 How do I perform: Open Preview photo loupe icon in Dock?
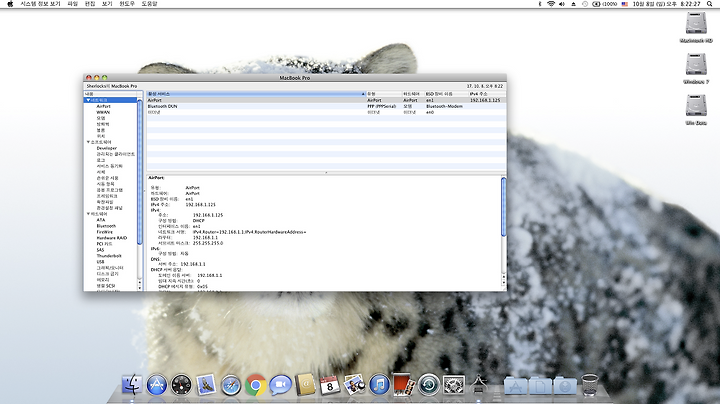point(354,384)
